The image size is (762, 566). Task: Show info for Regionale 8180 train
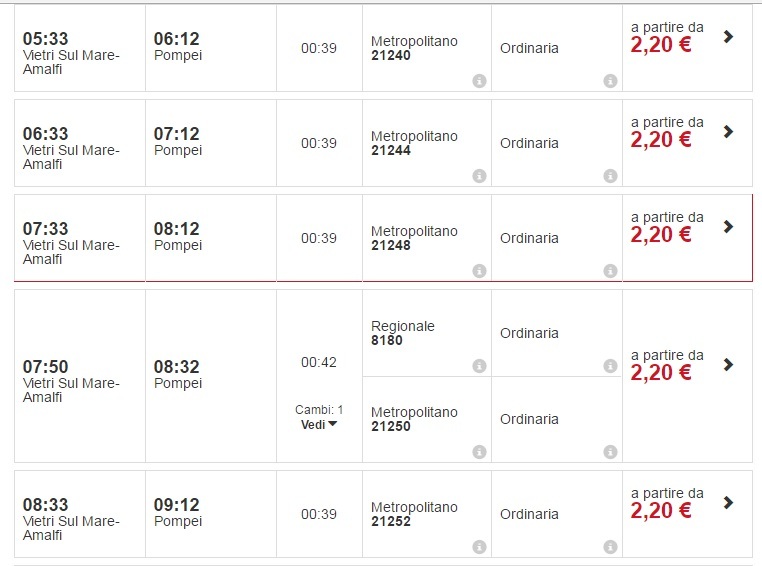(479, 366)
